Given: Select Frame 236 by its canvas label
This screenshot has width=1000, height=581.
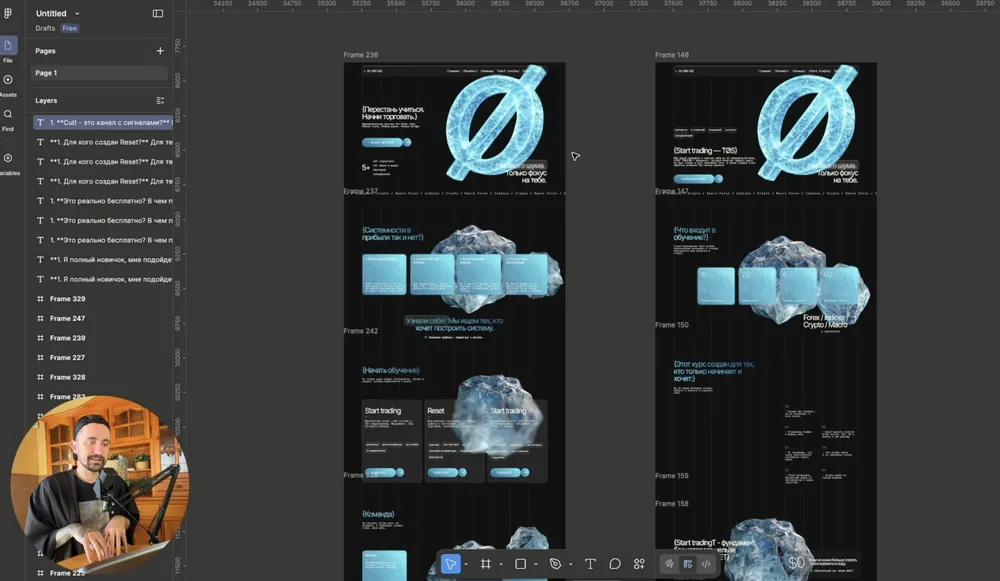Looking at the screenshot, I should [361, 55].
